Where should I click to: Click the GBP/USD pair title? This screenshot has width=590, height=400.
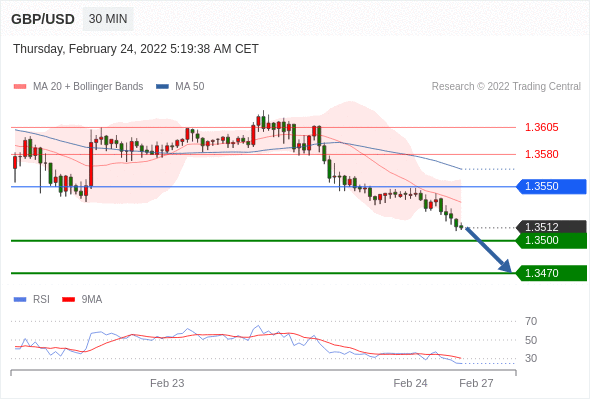point(43,19)
